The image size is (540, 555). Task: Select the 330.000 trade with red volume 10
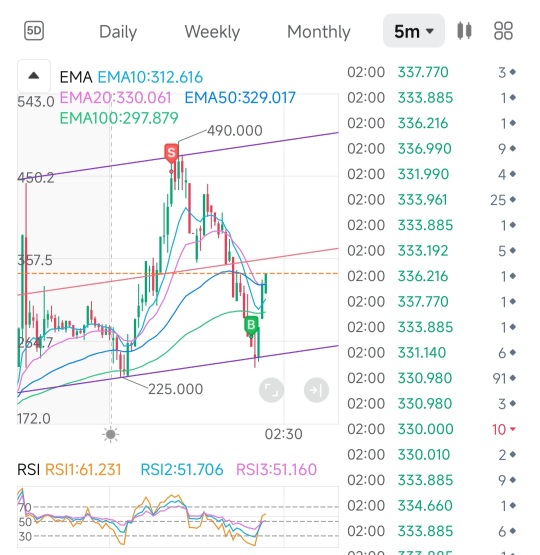point(431,429)
